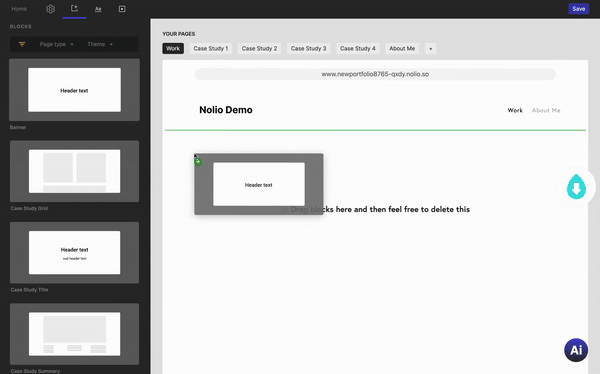
Task: Select the Case Study Title block thumbnail
Action: tap(74, 253)
